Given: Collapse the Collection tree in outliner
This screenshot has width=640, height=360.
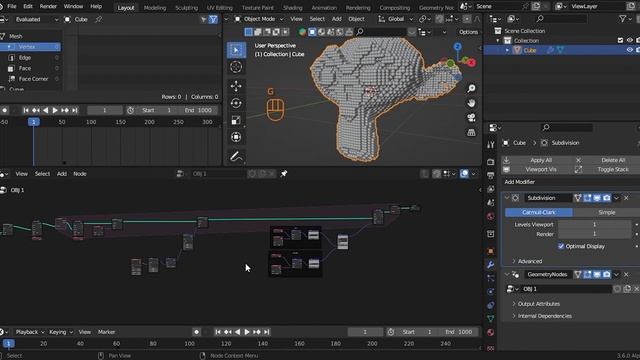Looking at the screenshot, I should click(x=498, y=40).
